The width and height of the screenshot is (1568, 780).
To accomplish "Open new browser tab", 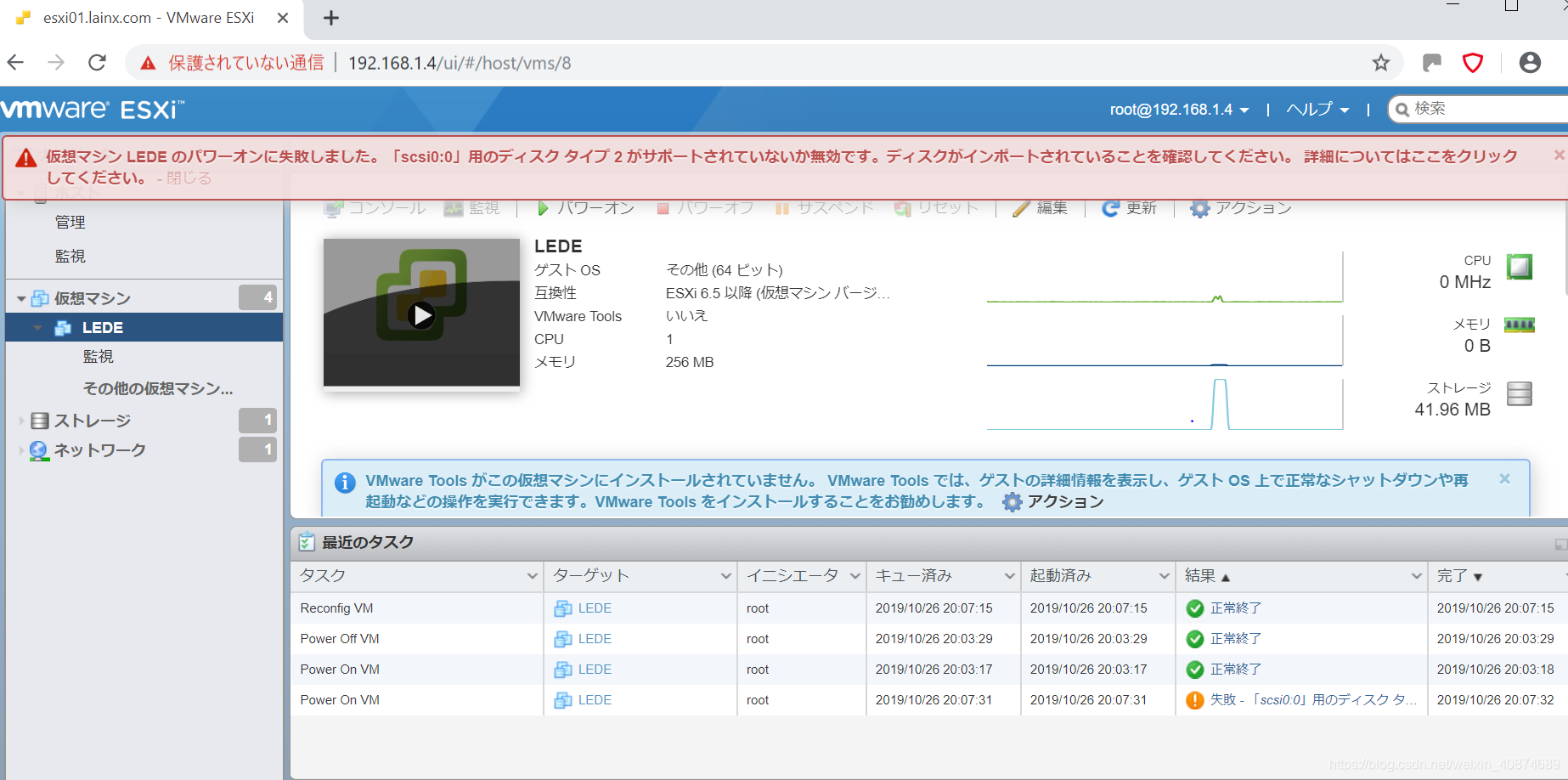I will tap(331, 18).
